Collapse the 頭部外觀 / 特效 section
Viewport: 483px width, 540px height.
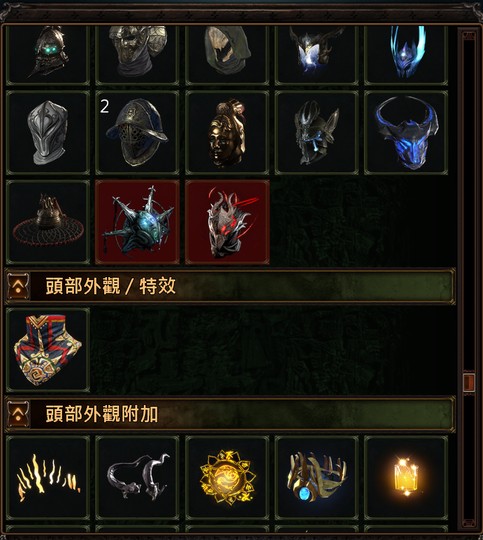pos(18,286)
